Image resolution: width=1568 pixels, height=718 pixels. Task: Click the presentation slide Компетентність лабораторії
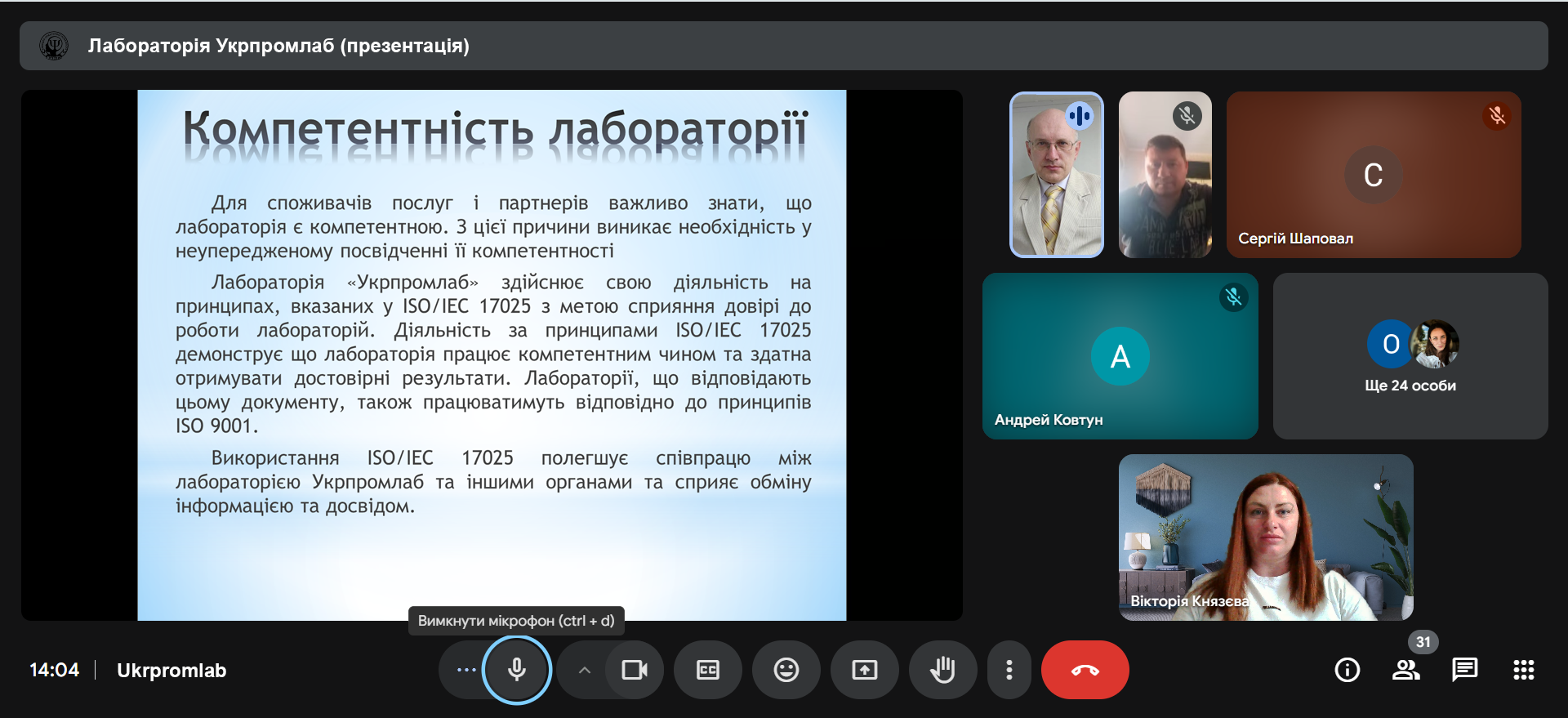point(492,355)
